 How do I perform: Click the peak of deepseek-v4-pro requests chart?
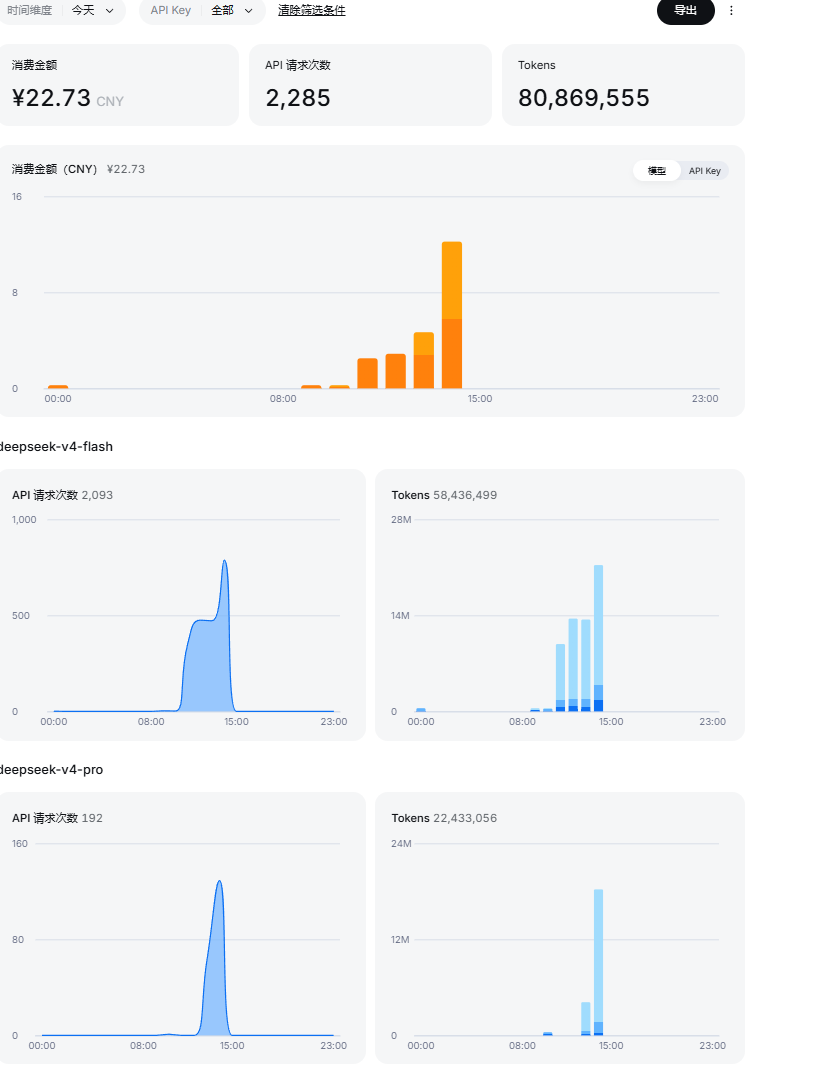pos(219,882)
